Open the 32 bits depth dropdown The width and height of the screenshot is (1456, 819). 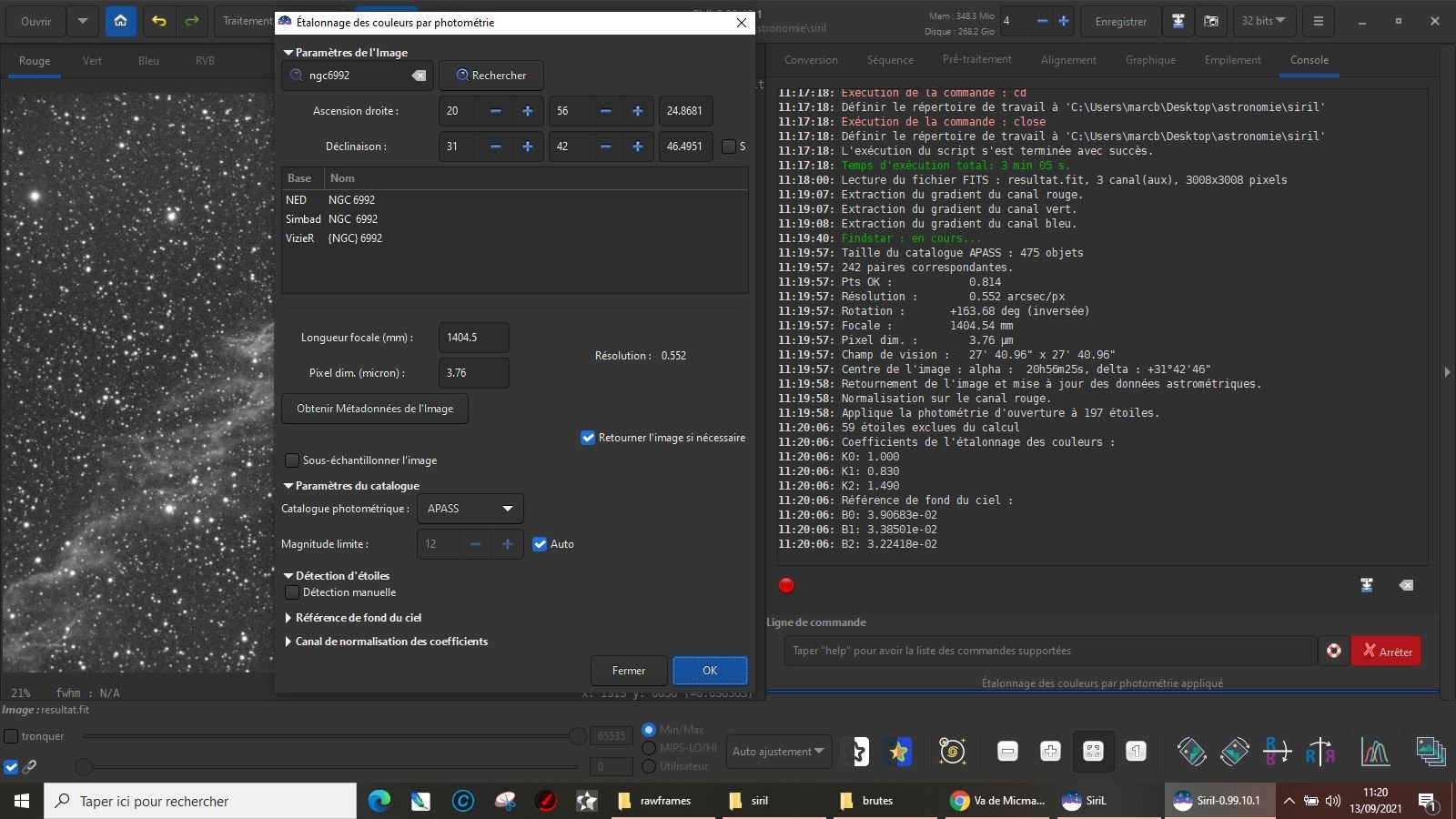[1263, 21]
